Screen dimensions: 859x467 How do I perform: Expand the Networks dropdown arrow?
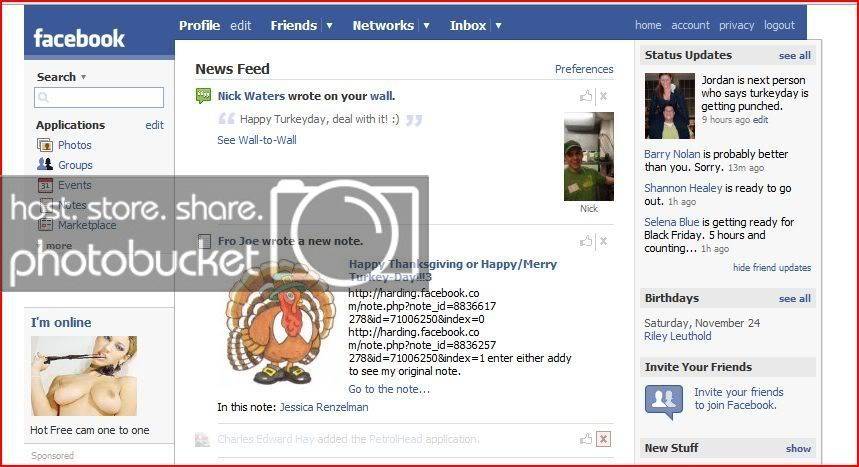click(x=426, y=25)
